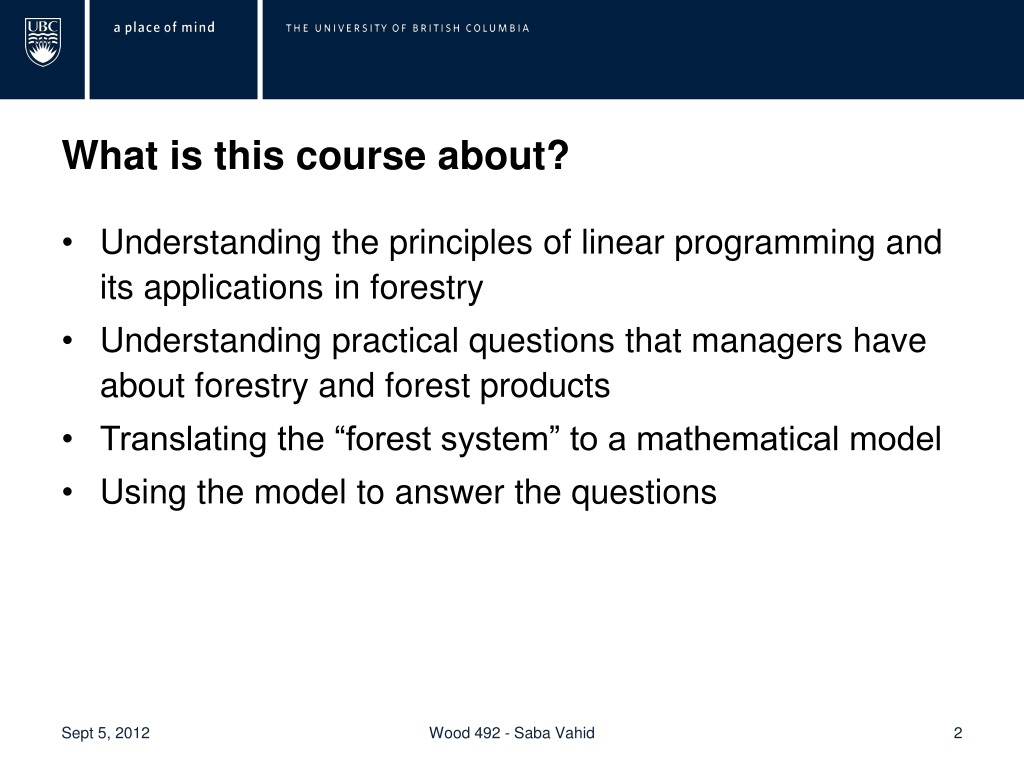Click the second bullet point marker
This screenshot has width=1024, height=768.
click(x=67, y=341)
